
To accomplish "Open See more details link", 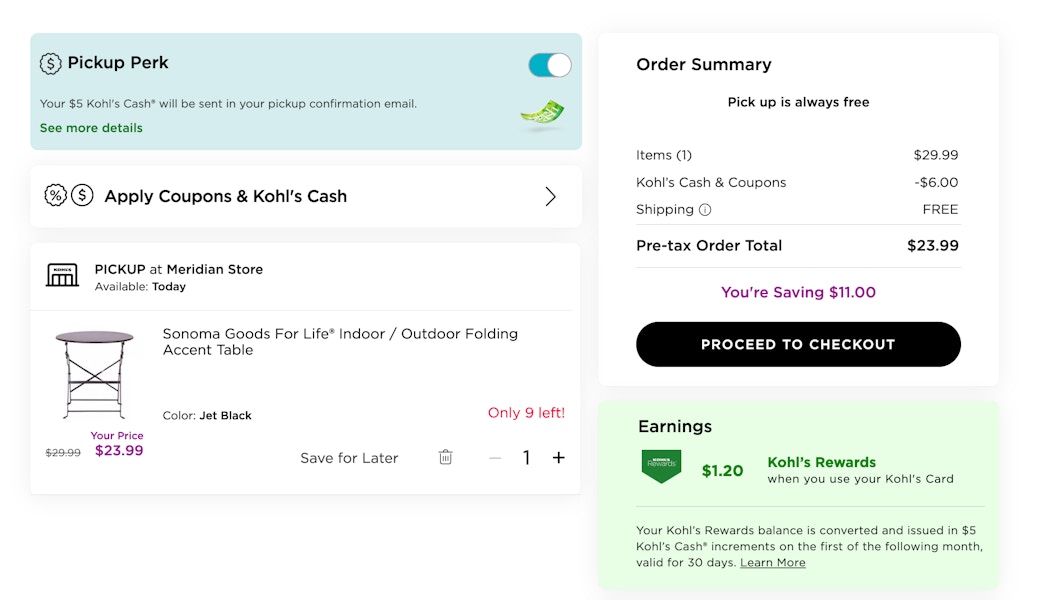I will [x=91, y=128].
